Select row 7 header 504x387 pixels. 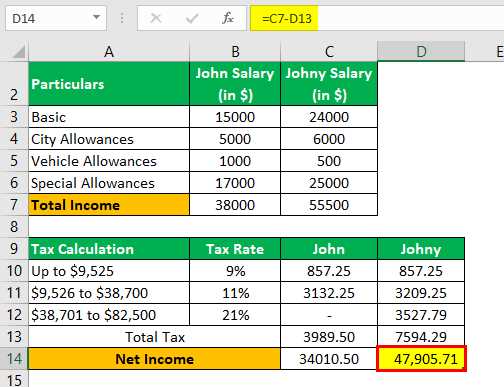(x=14, y=205)
